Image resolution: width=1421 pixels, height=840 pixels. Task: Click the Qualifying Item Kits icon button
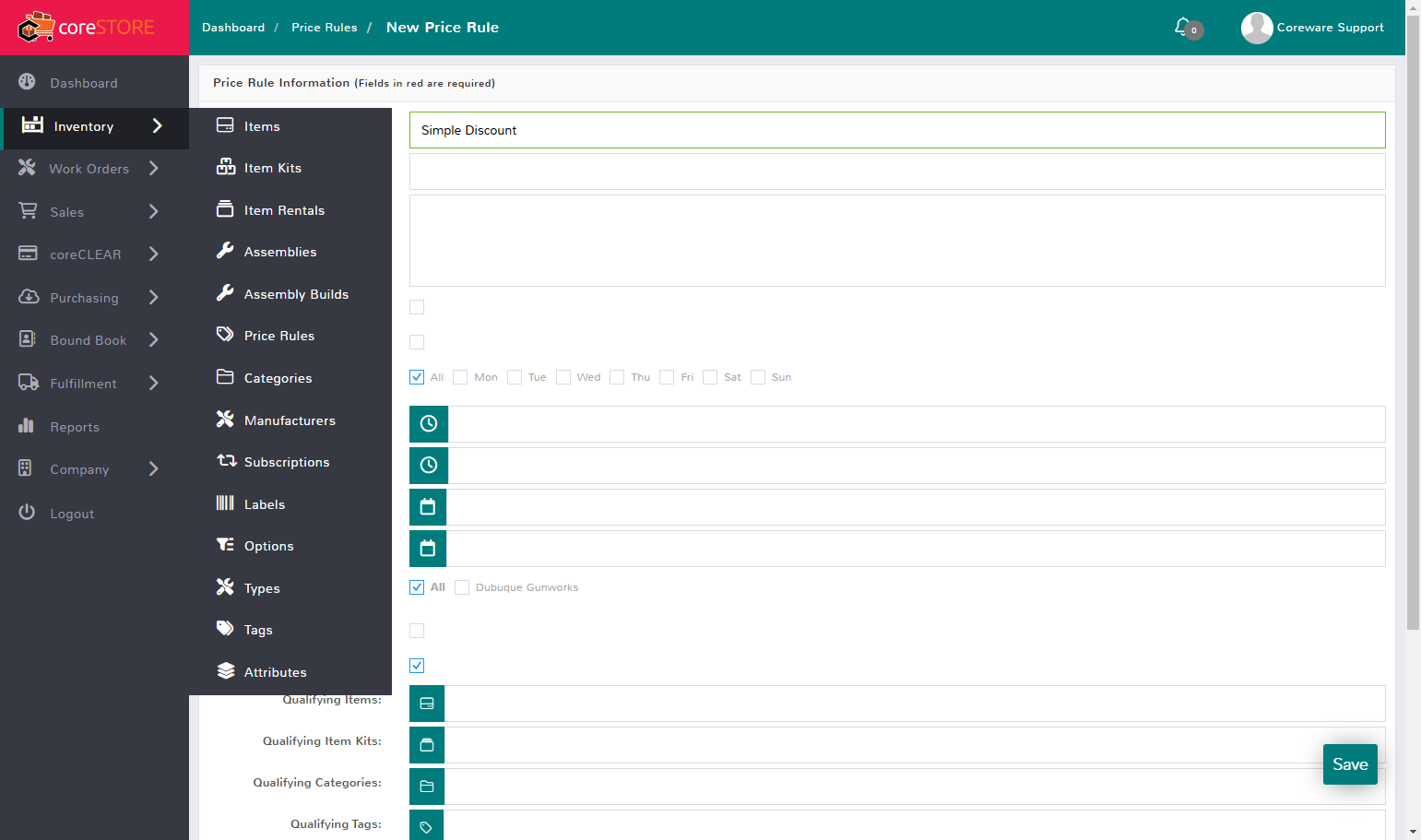coord(427,745)
